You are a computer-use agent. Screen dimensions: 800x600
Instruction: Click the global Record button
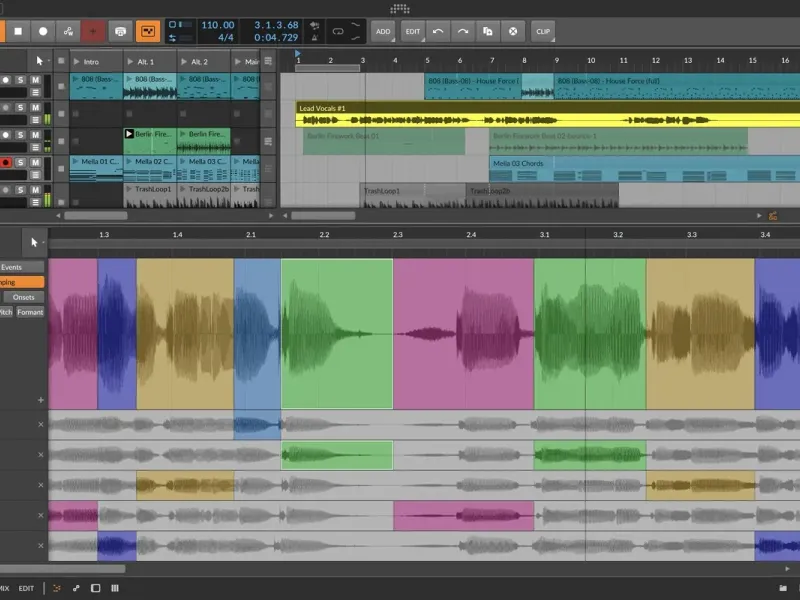43,31
